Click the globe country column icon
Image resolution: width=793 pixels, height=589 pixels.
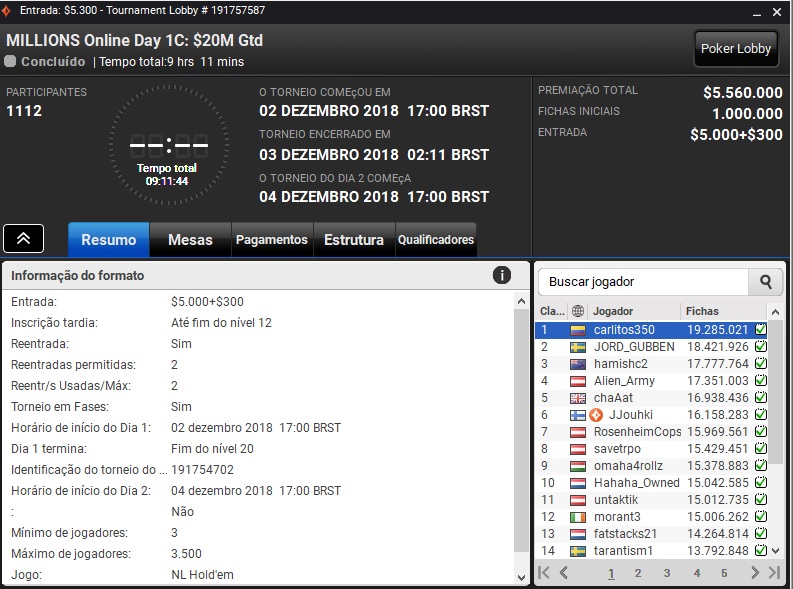(x=578, y=311)
